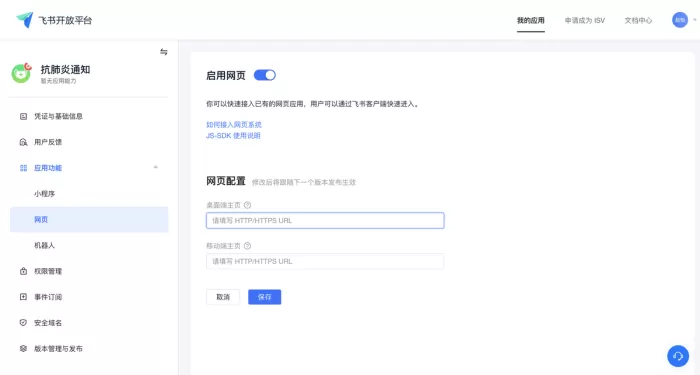The image size is (700, 375).
Task: Open the blue customer support headset button
Action: 678,356
